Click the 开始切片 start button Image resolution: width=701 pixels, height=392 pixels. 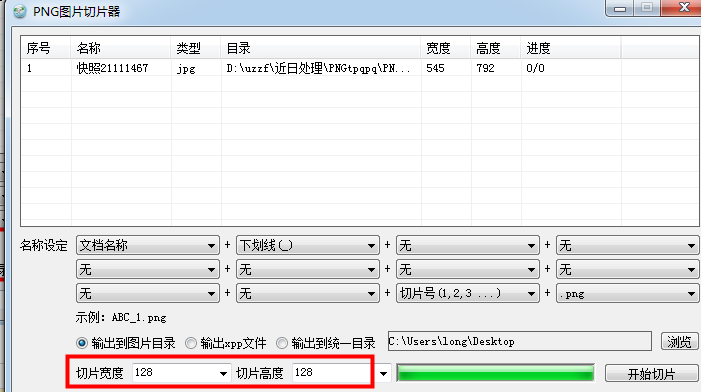[651, 374]
